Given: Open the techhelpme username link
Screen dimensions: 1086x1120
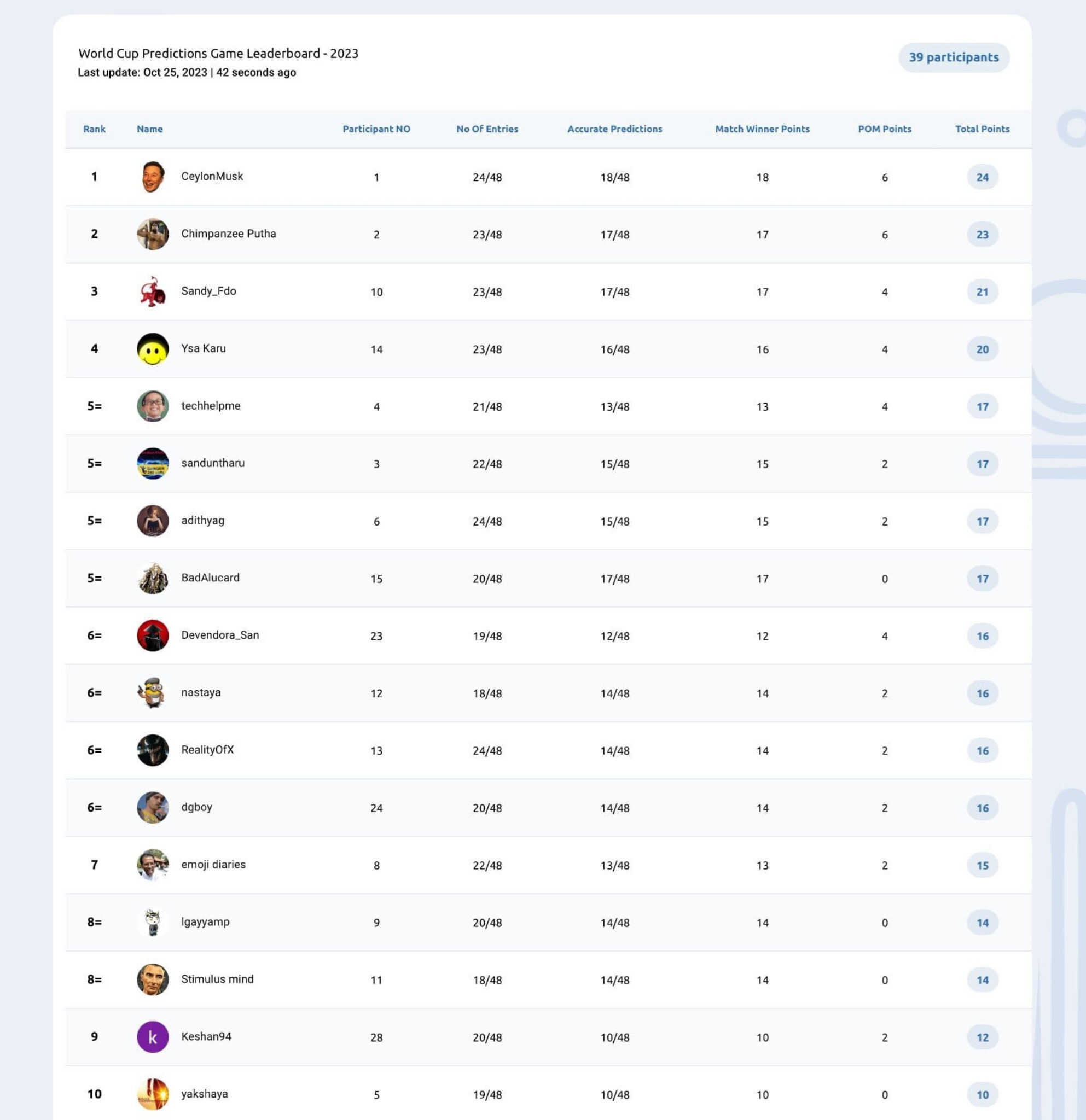Looking at the screenshot, I should pos(211,406).
